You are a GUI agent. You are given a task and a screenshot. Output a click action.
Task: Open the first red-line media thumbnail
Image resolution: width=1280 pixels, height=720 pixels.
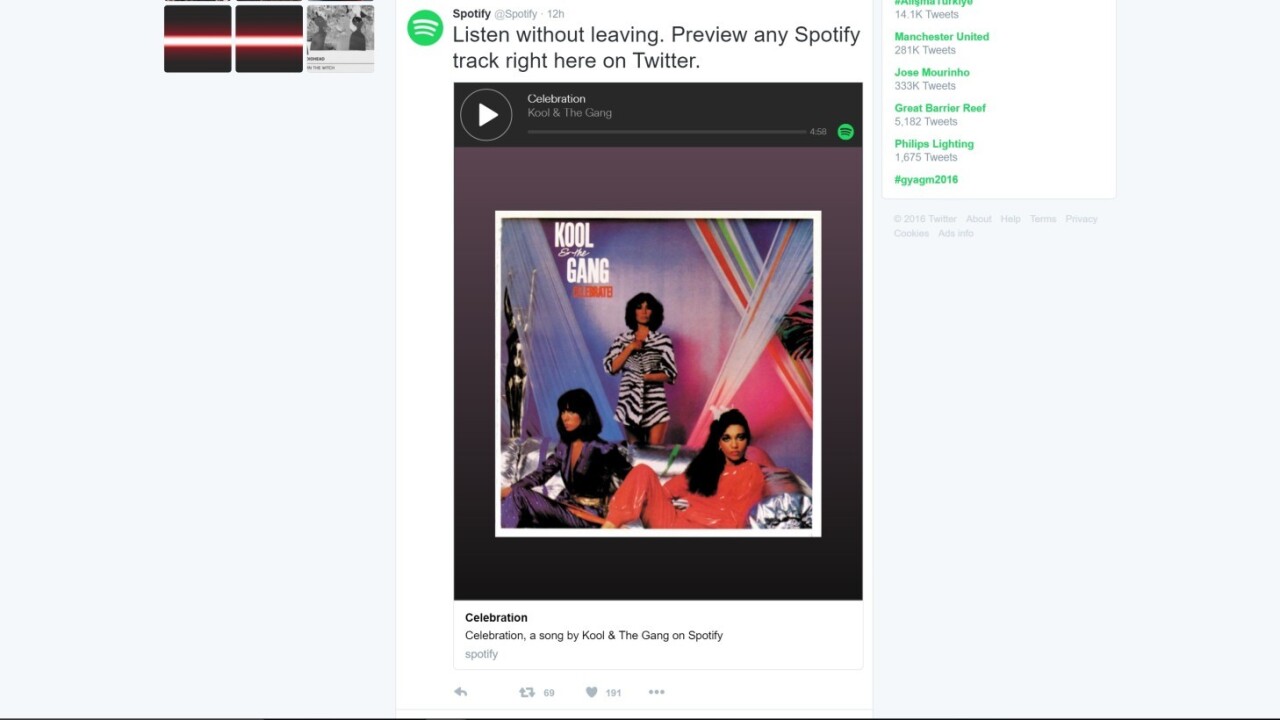tap(198, 39)
